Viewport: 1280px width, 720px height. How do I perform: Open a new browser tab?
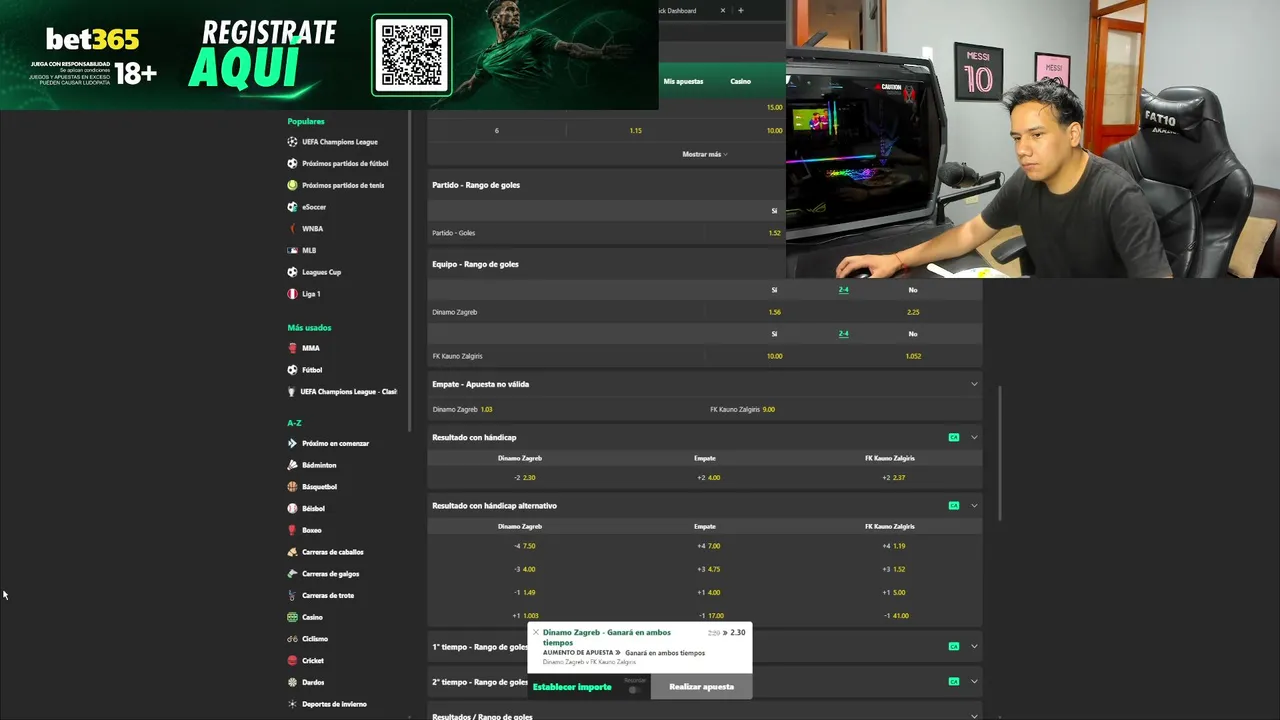[740, 10]
